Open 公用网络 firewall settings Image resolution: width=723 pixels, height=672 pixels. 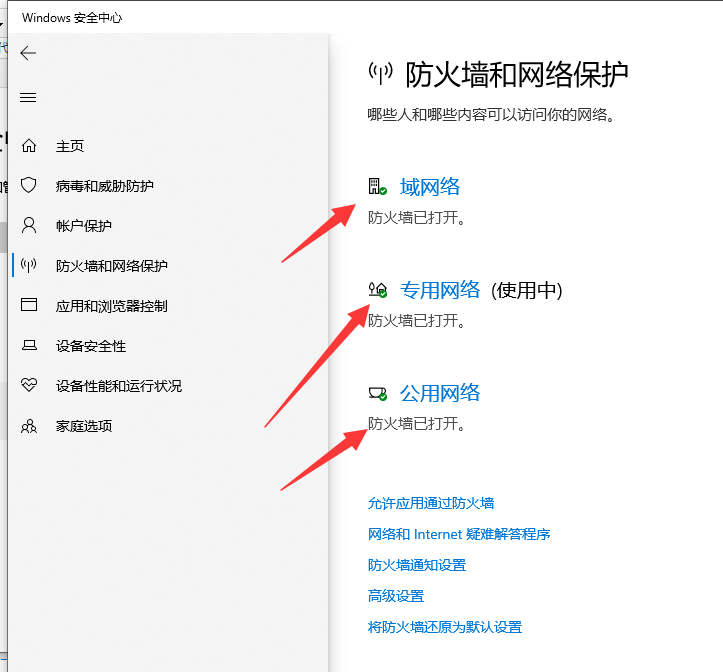point(440,393)
